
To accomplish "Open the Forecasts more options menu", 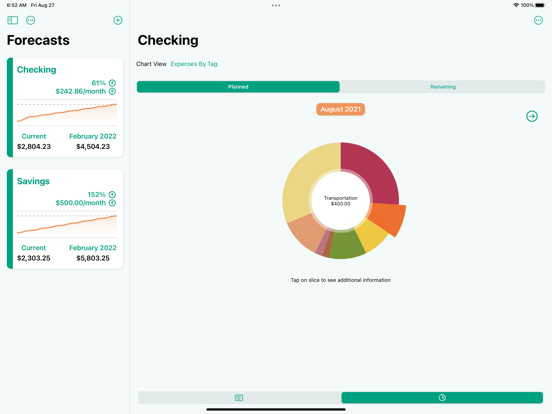I will click(31, 20).
